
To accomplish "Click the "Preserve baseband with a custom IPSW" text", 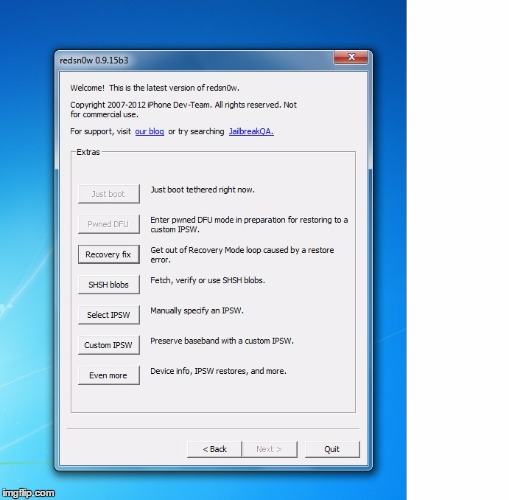I will click(222, 341).
